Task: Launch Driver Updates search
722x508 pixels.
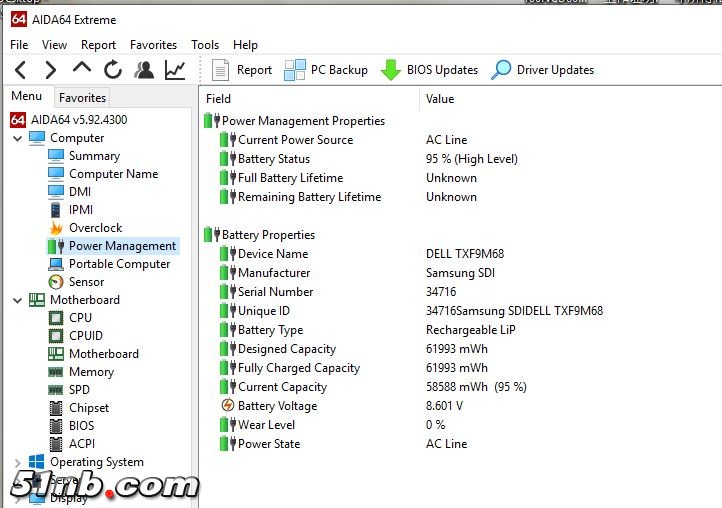Action: [542, 70]
